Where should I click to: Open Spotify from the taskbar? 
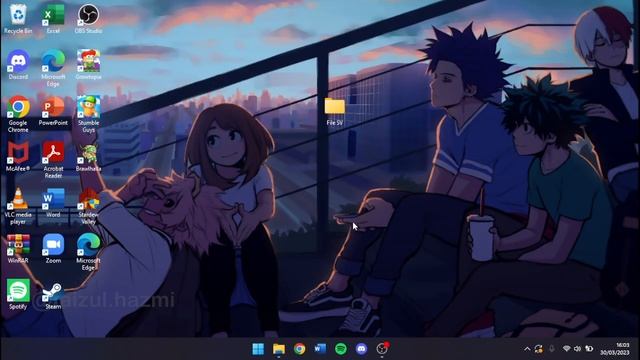click(x=341, y=349)
